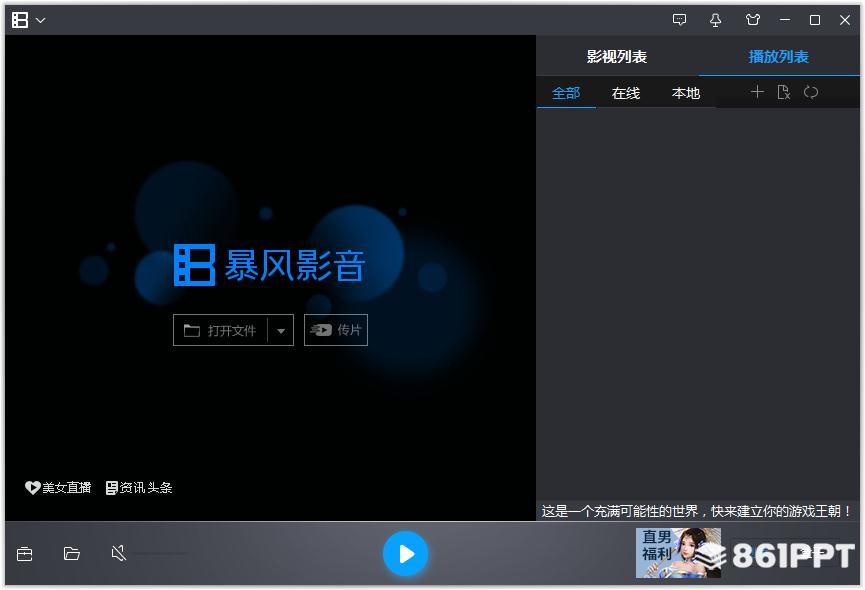Screen dimensions: 865x590
Task: Open the Baofeng main menu logo
Action: click(x=20, y=20)
